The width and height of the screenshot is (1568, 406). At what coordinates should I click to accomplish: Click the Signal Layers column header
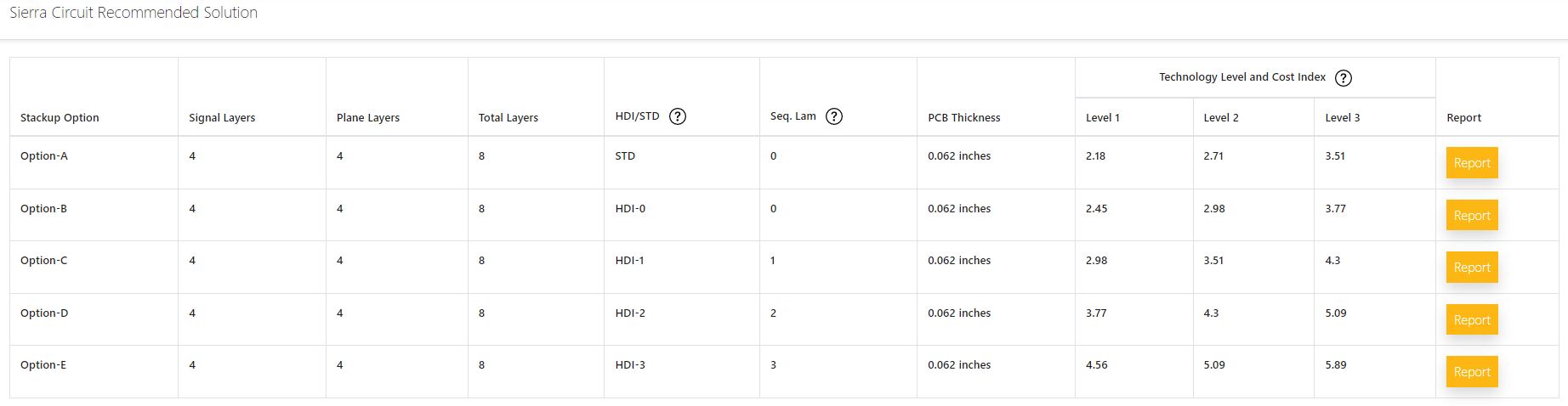[x=222, y=118]
